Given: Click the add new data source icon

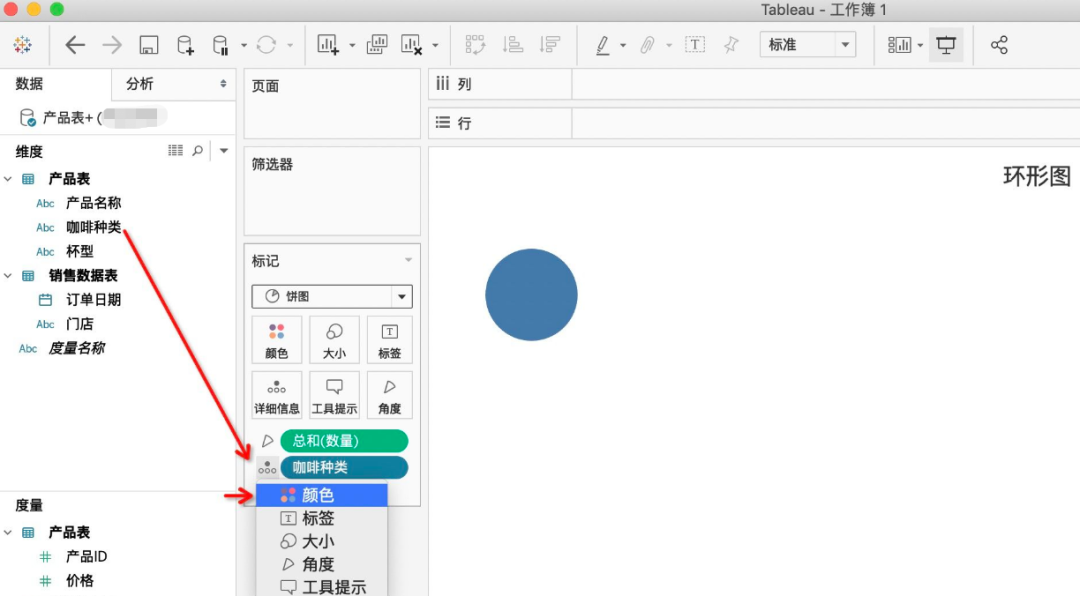Looking at the screenshot, I should pyautogui.click(x=185, y=45).
